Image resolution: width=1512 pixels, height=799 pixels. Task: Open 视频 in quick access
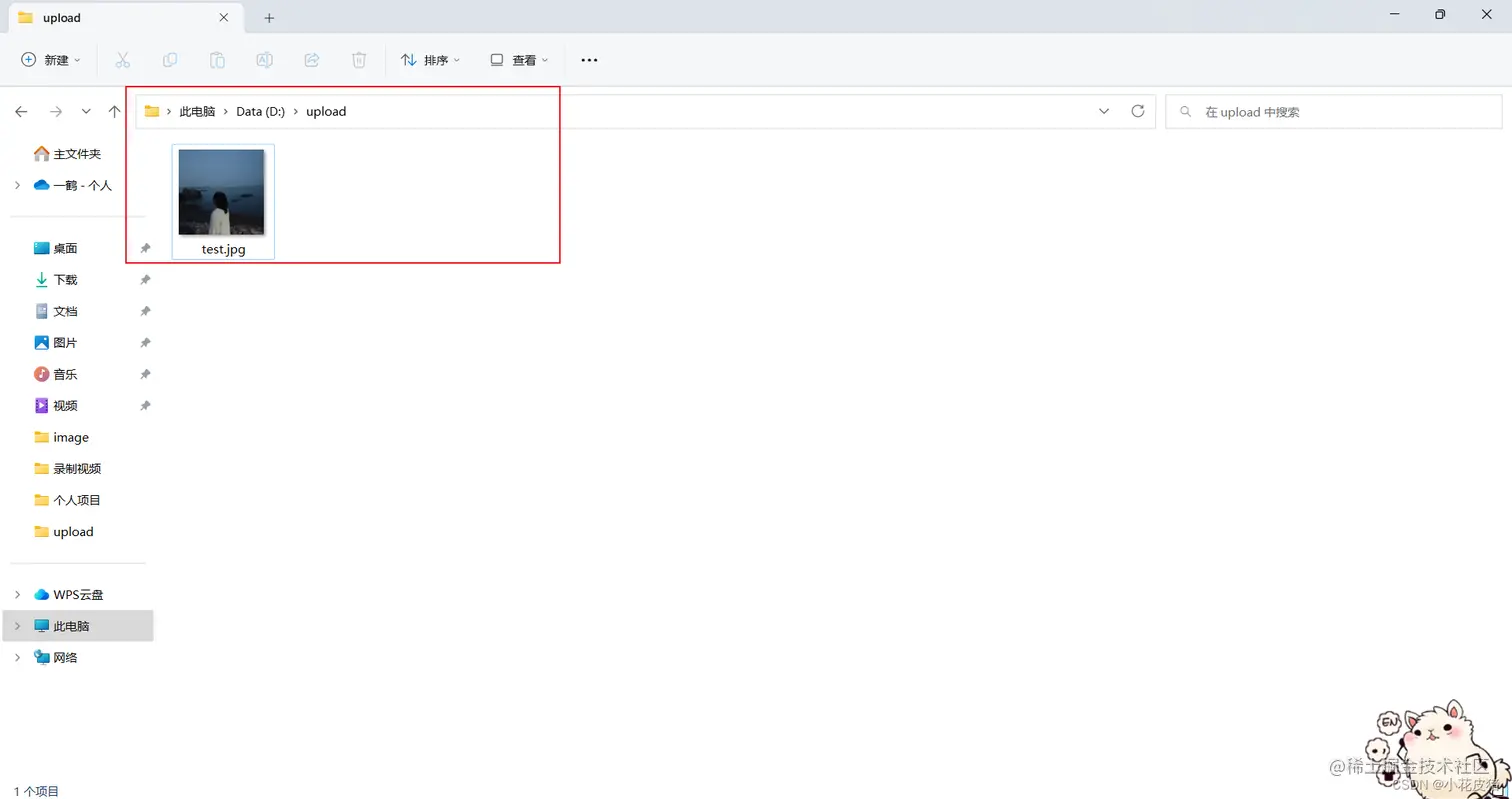(56, 405)
